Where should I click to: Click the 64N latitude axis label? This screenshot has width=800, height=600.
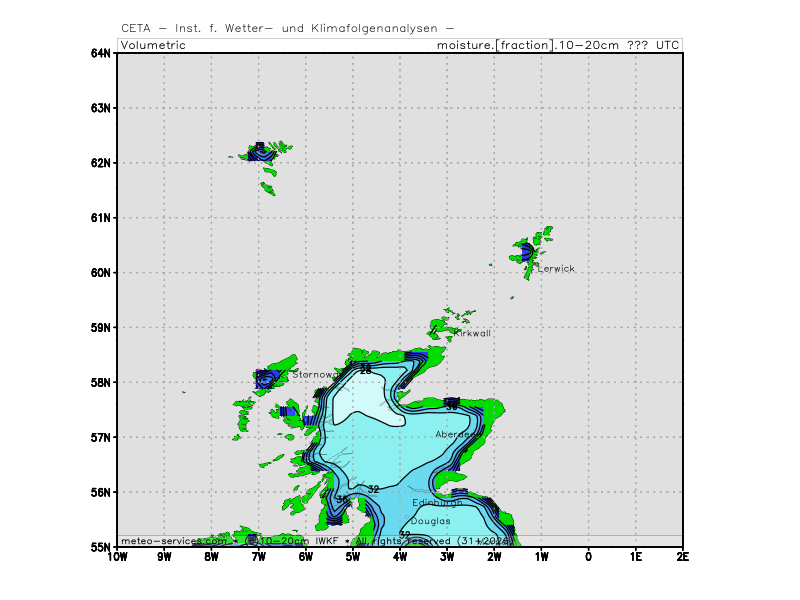(x=99, y=53)
